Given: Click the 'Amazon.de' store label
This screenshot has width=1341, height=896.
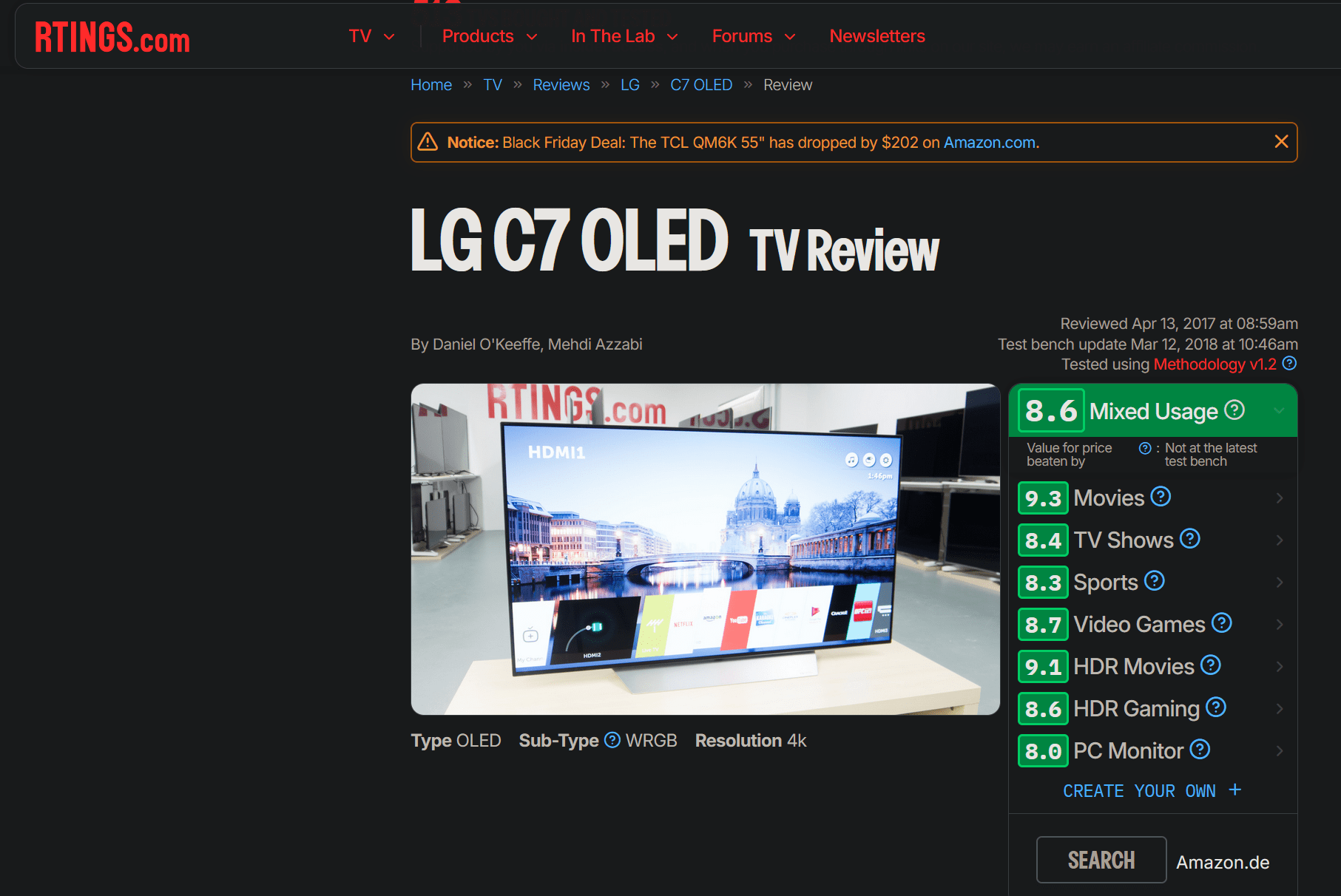Looking at the screenshot, I should [1223, 863].
